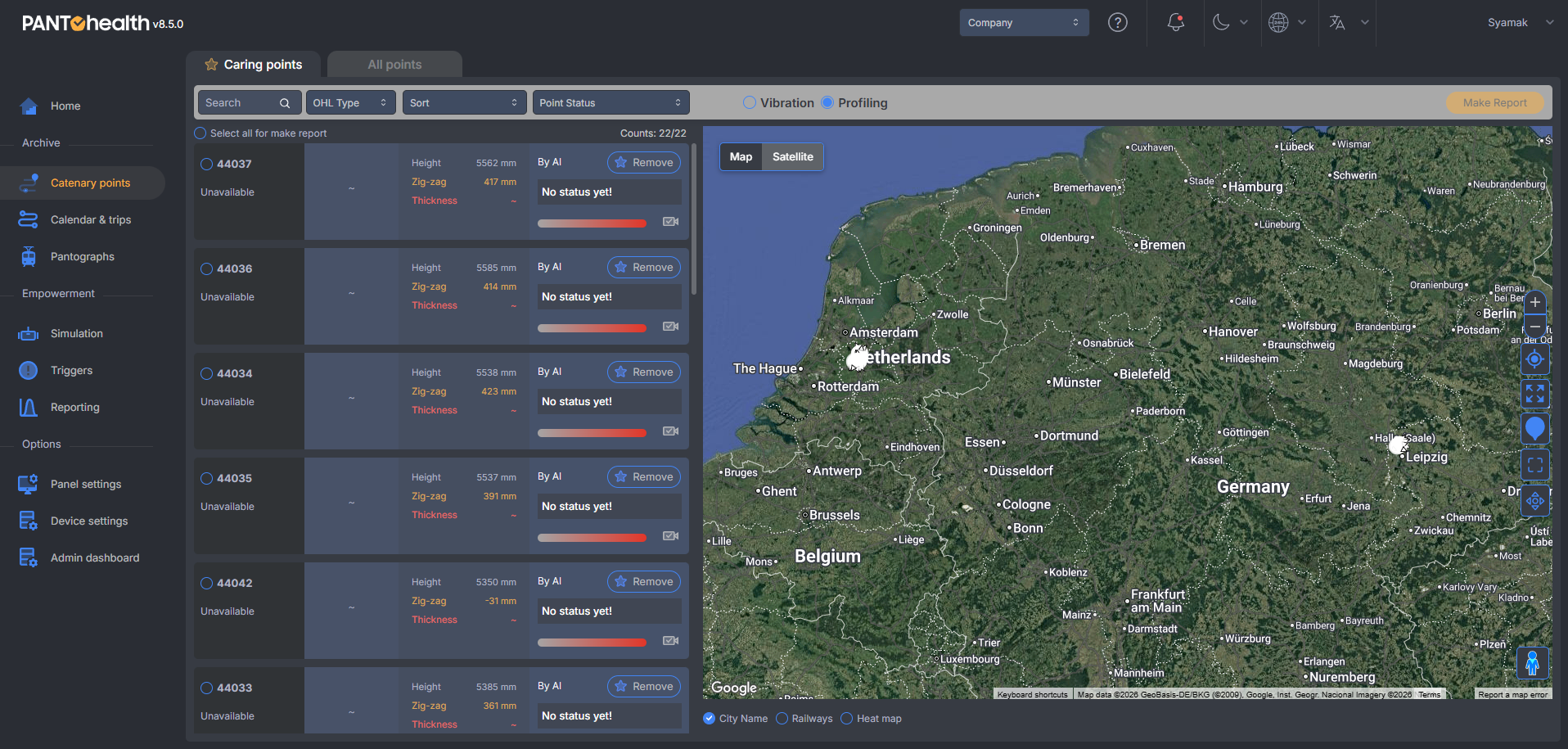
Task: Zoom out on the map with minus
Action: (x=1535, y=326)
